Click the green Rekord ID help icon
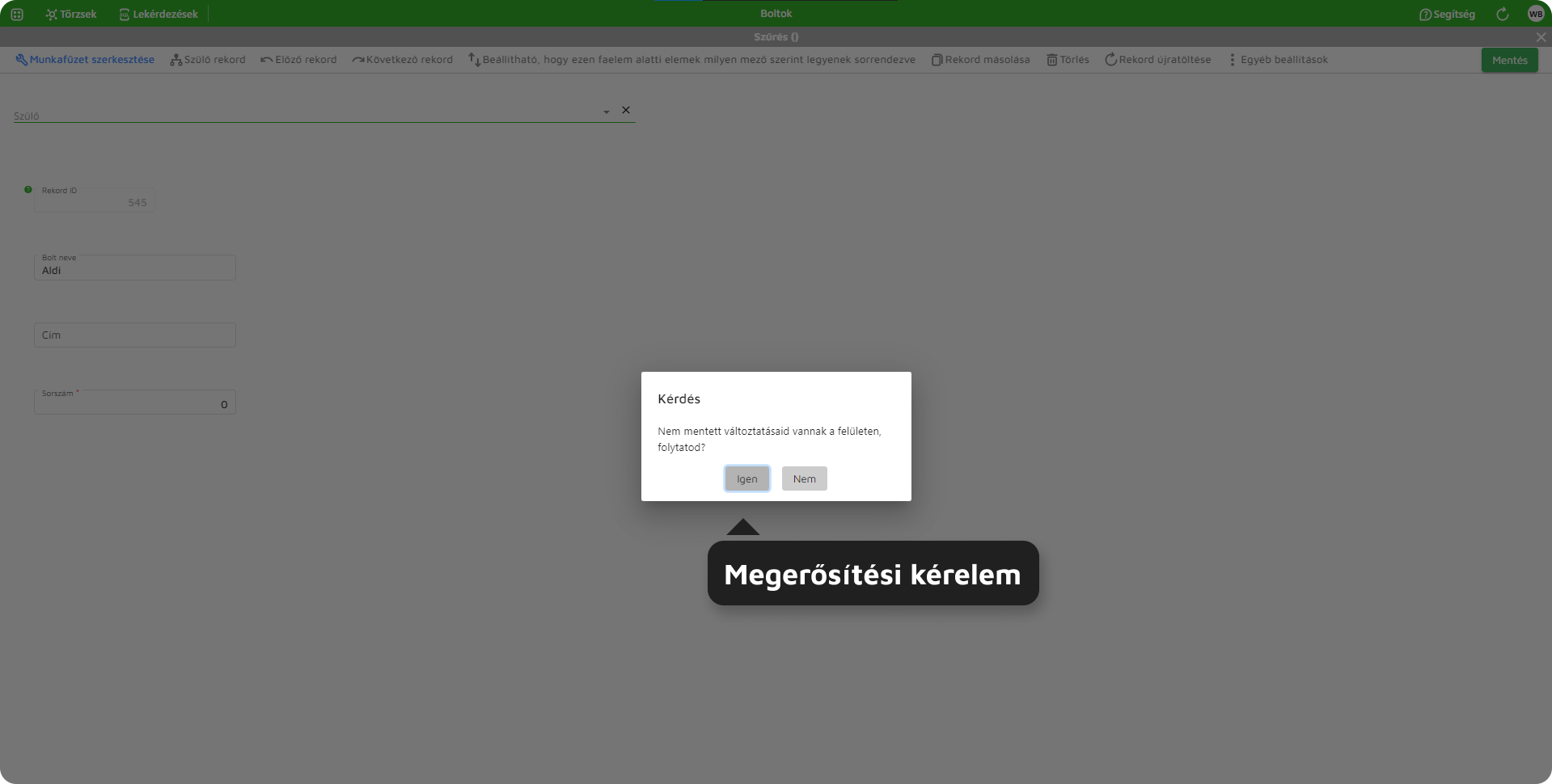The image size is (1552, 784). pyautogui.click(x=28, y=190)
